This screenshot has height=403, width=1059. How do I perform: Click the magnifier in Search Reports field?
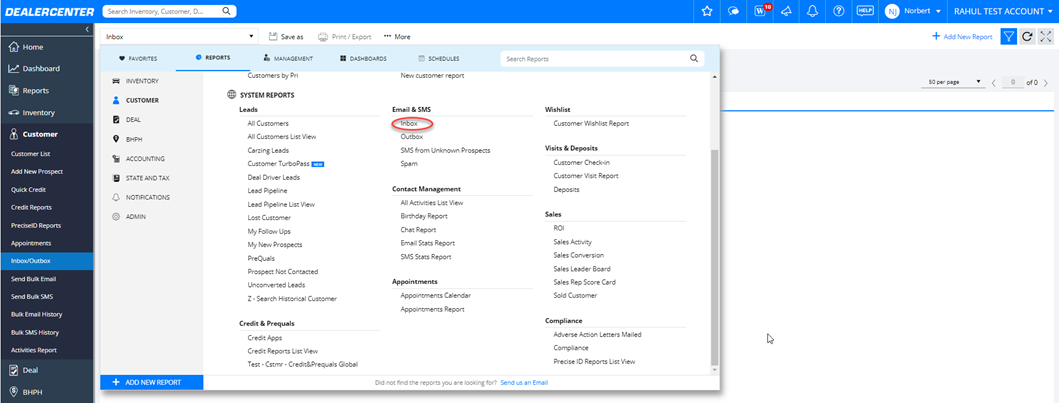[694, 59]
